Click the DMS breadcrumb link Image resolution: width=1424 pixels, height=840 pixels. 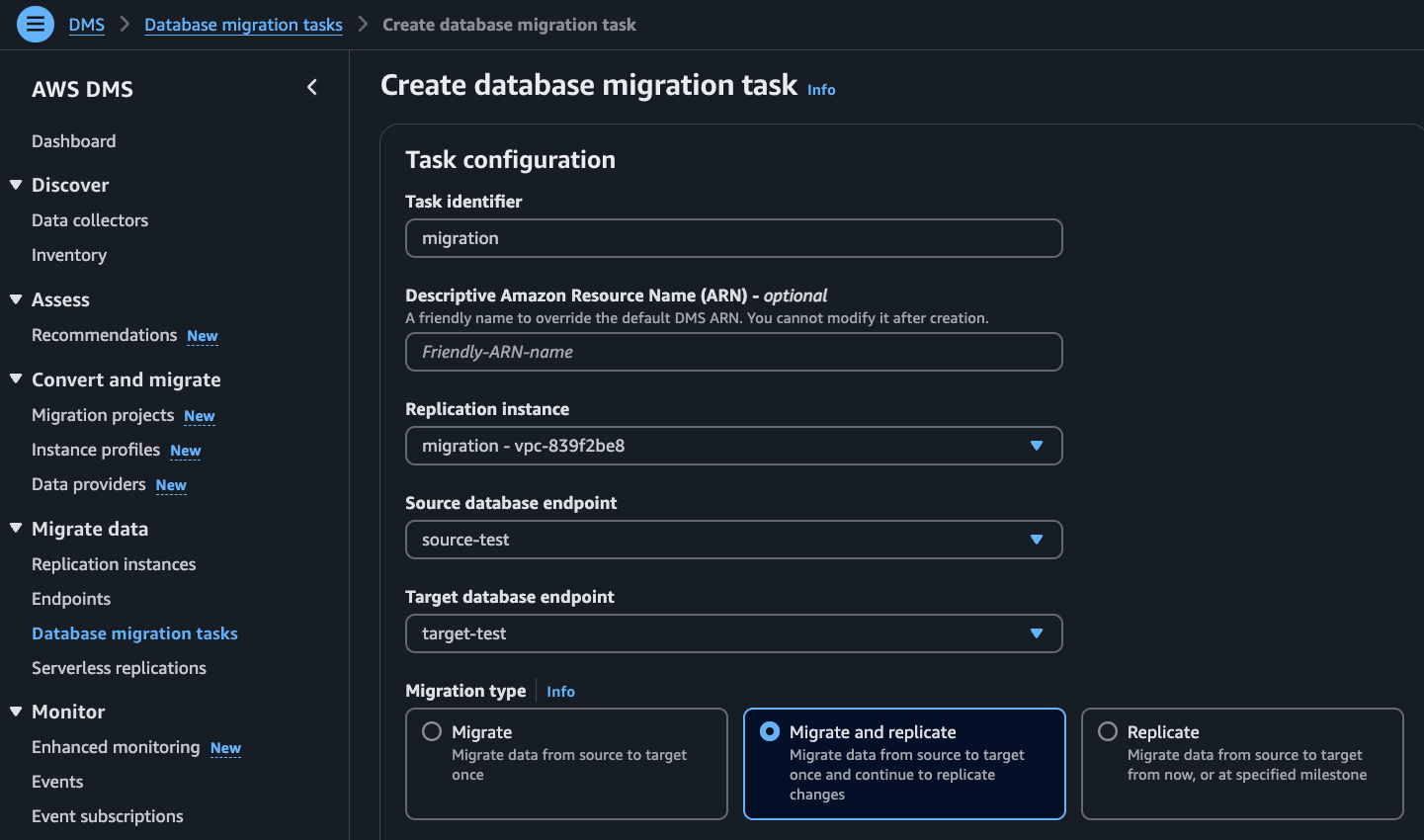click(x=87, y=25)
